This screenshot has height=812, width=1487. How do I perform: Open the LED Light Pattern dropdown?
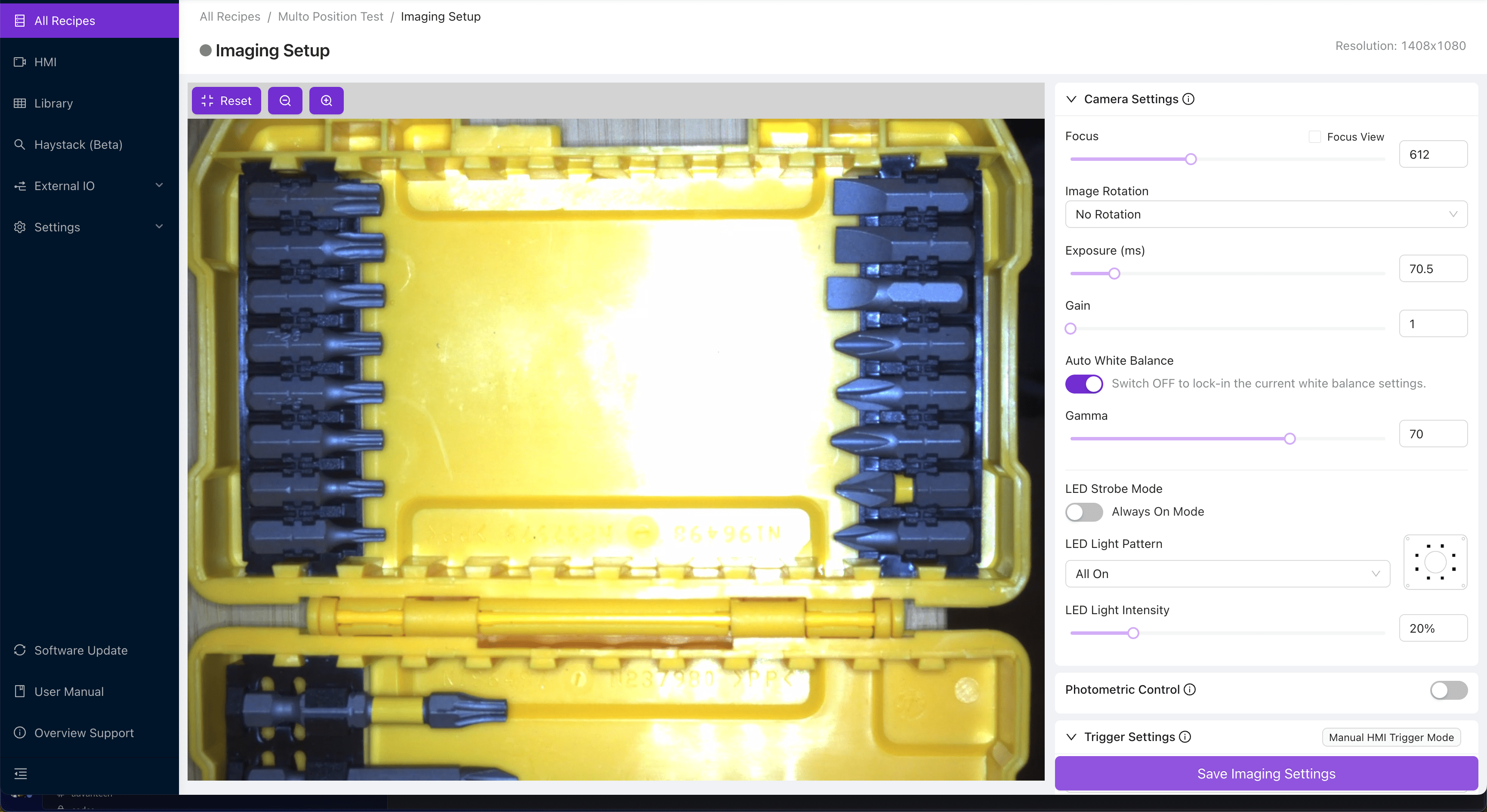(x=1227, y=574)
